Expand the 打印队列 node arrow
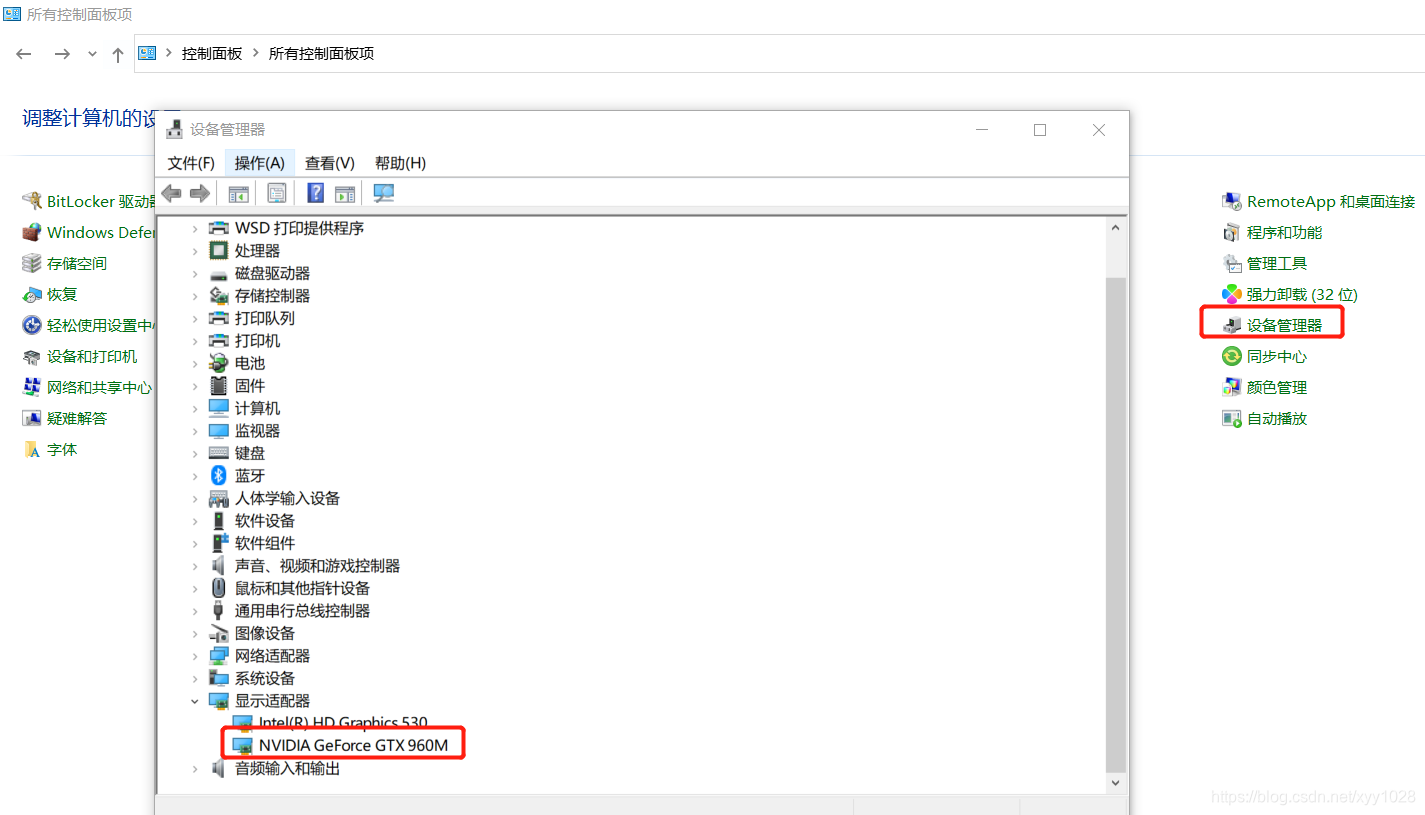This screenshot has height=815, width=1425. [x=195, y=319]
